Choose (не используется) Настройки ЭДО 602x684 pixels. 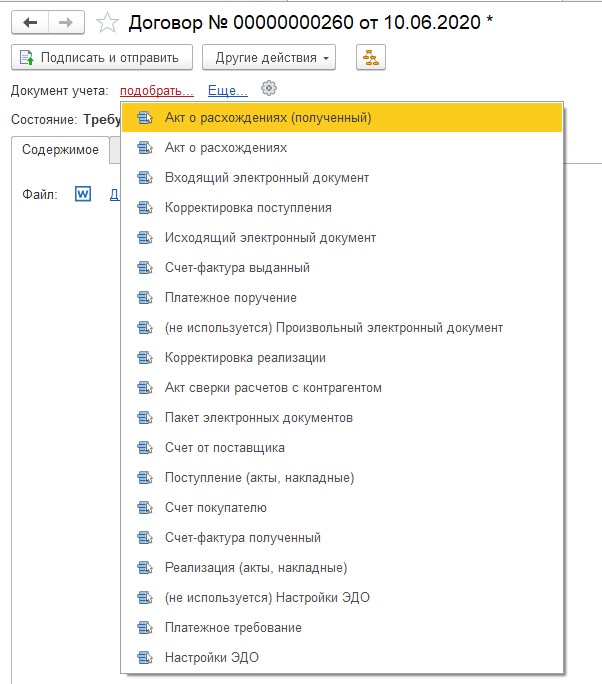(x=342, y=598)
